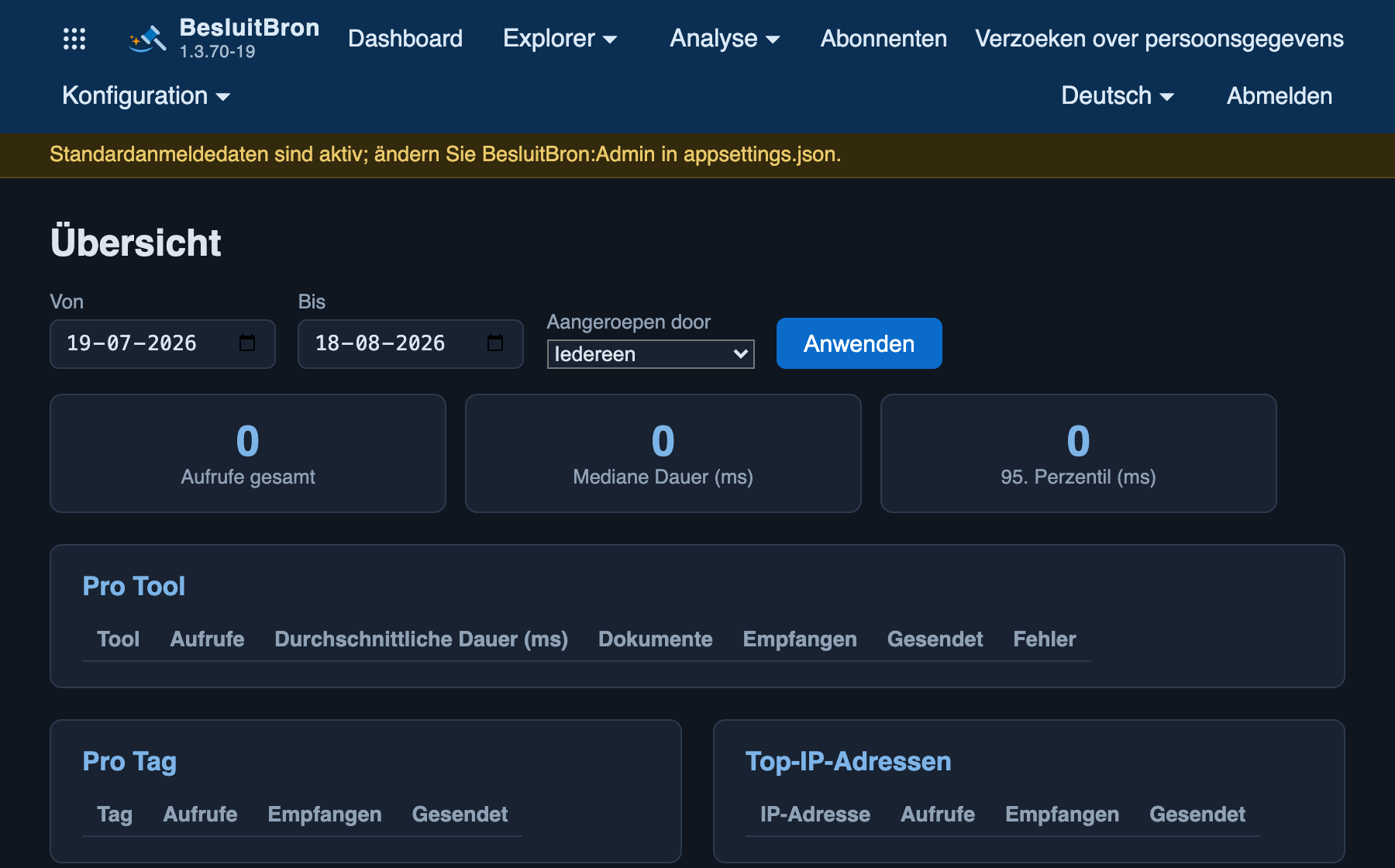The width and height of the screenshot is (1395, 868).
Task: Open the Abonnenten page
Action: tap(883, 39)
